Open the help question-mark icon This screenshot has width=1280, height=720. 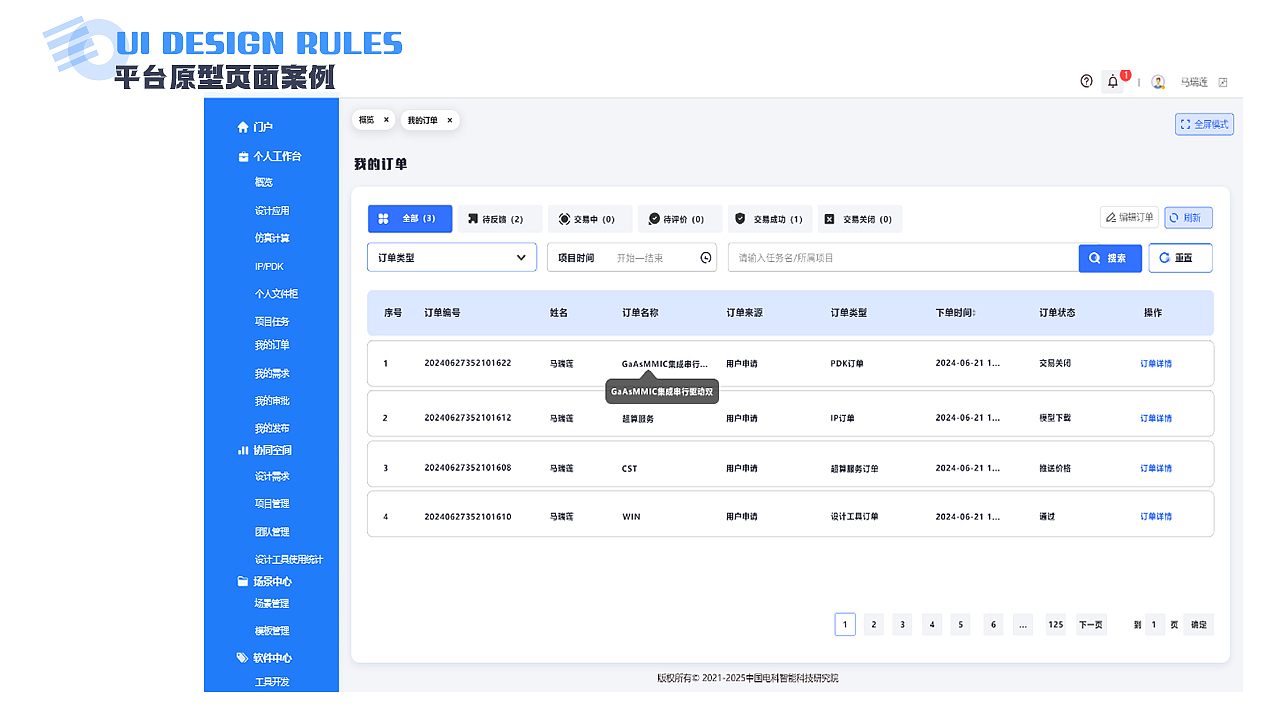[1087, 82]
